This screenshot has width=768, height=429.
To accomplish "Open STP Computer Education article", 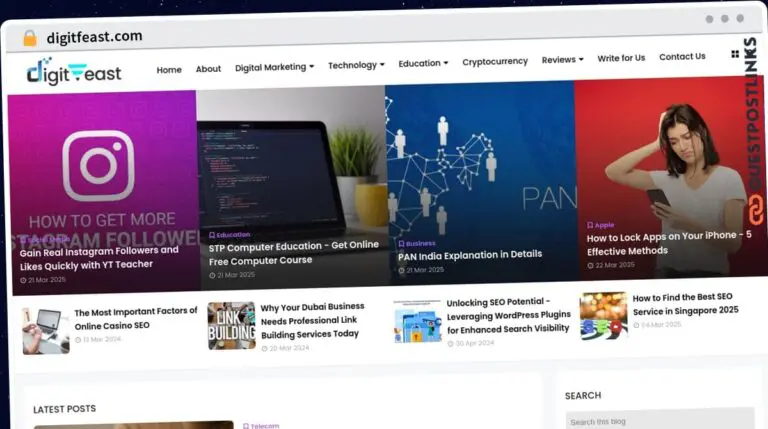I will pyautogui.click(x=293, y=253).
